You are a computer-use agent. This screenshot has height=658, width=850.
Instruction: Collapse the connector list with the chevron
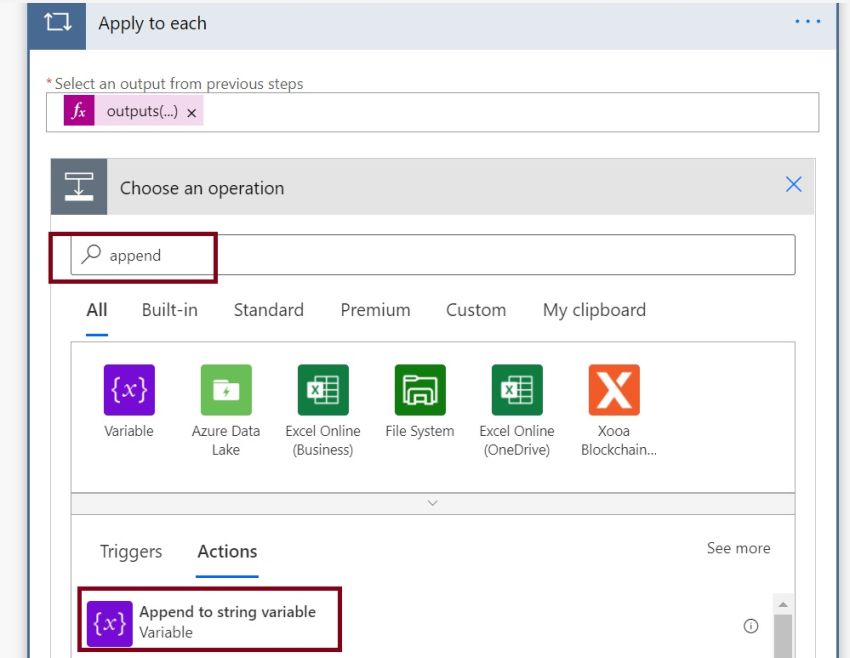[x=430, y=502]
